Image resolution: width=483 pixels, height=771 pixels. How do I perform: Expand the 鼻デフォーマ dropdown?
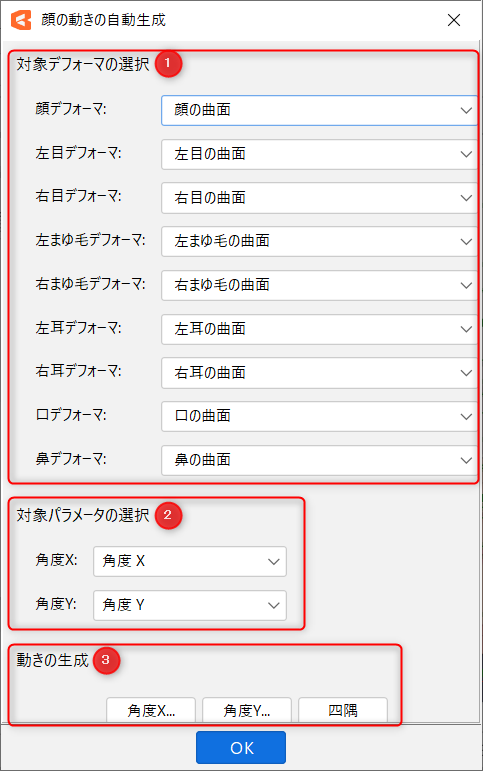(x=319, y=460)
